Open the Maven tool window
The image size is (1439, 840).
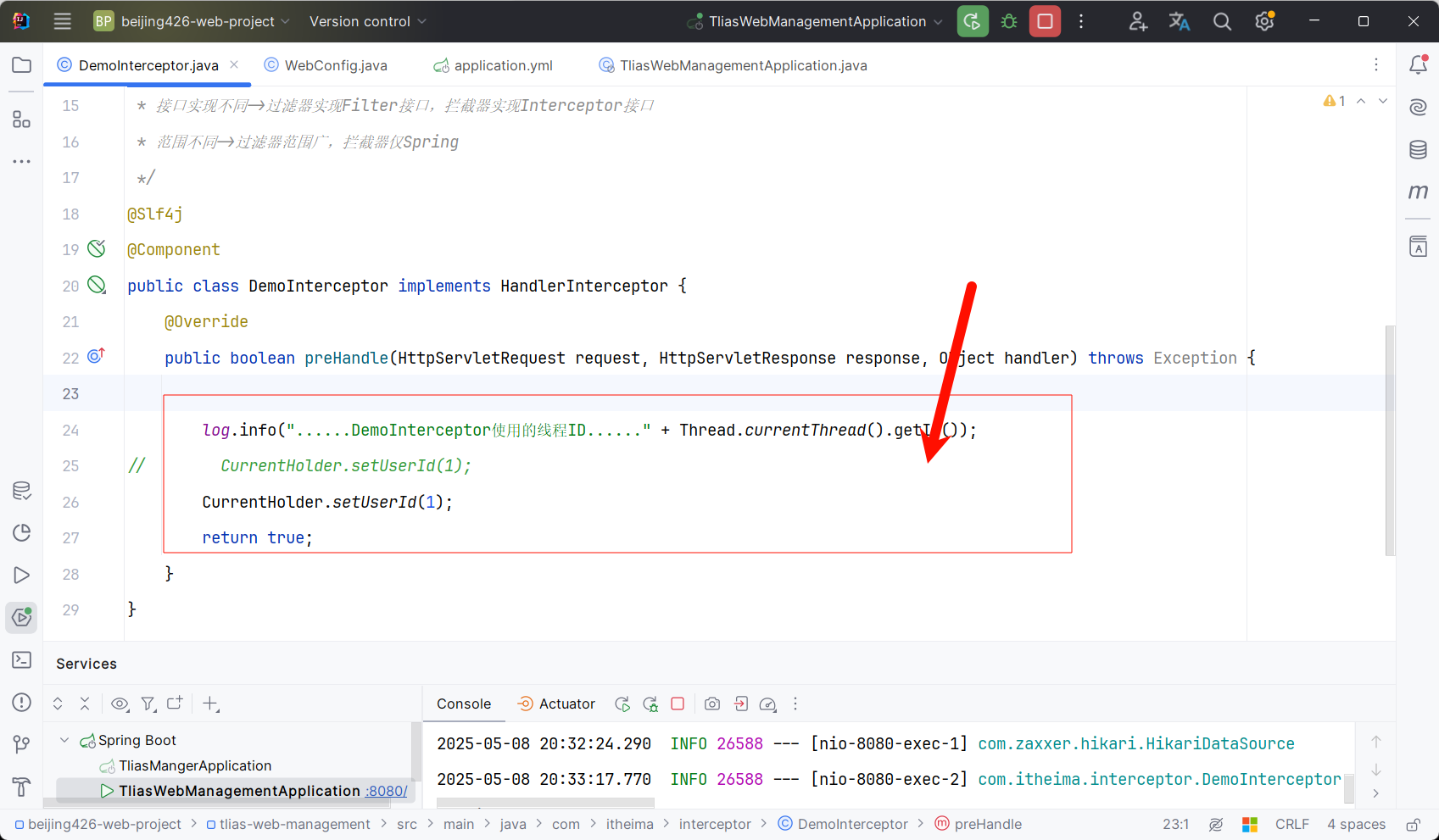tap(1418, 192)
